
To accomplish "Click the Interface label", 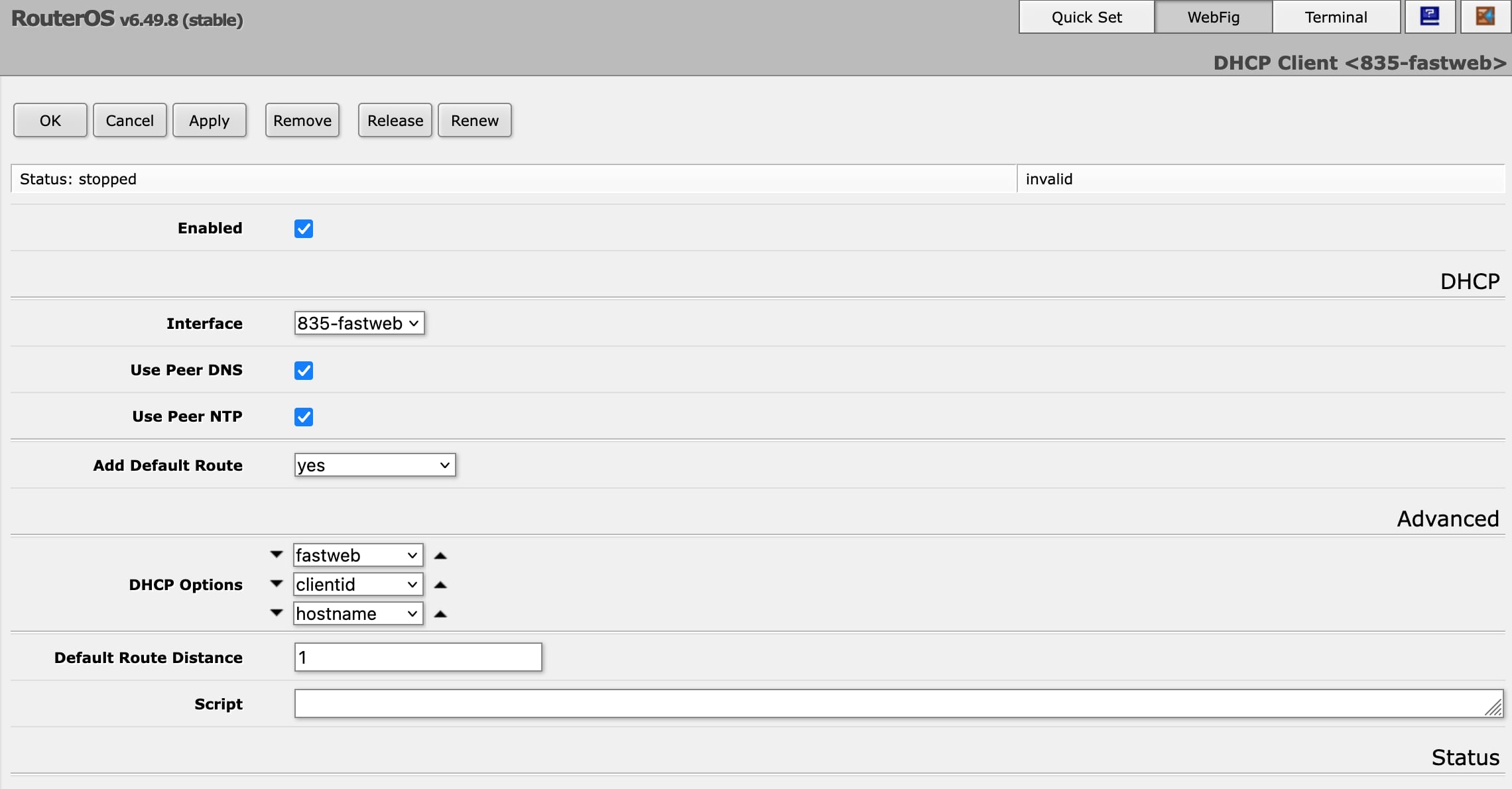I will pos(204,324).
